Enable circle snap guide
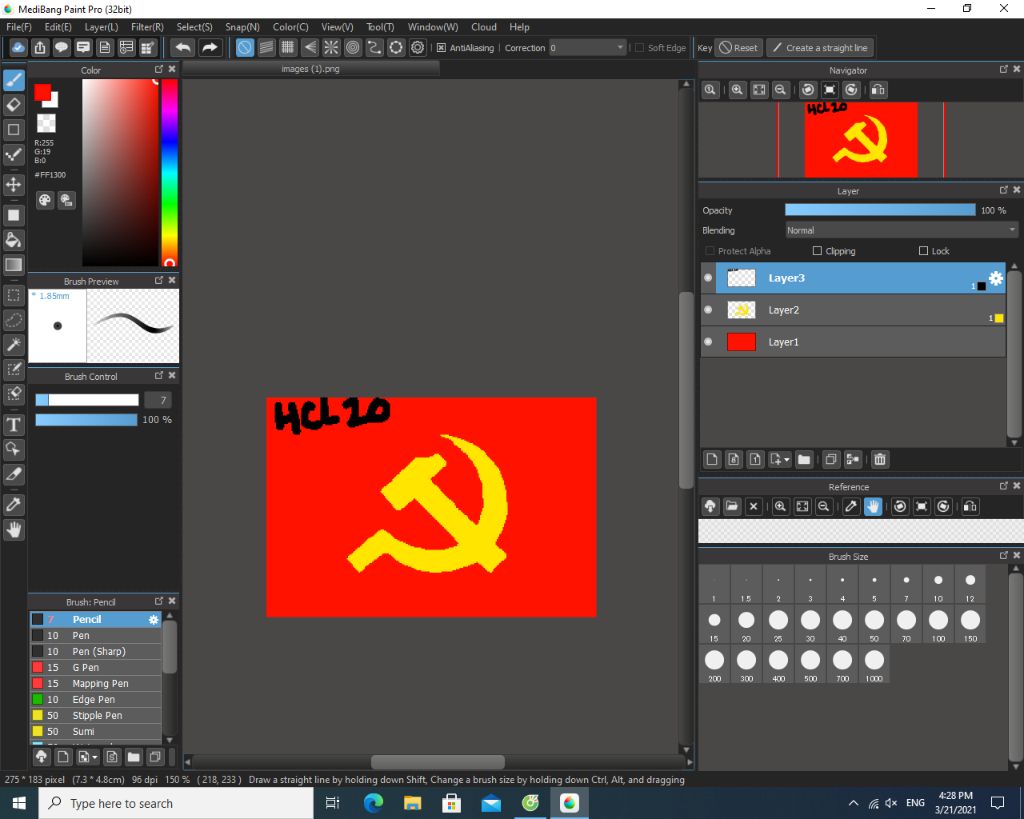The width and height of the screenshot is (1024, 819). point(353,48)
